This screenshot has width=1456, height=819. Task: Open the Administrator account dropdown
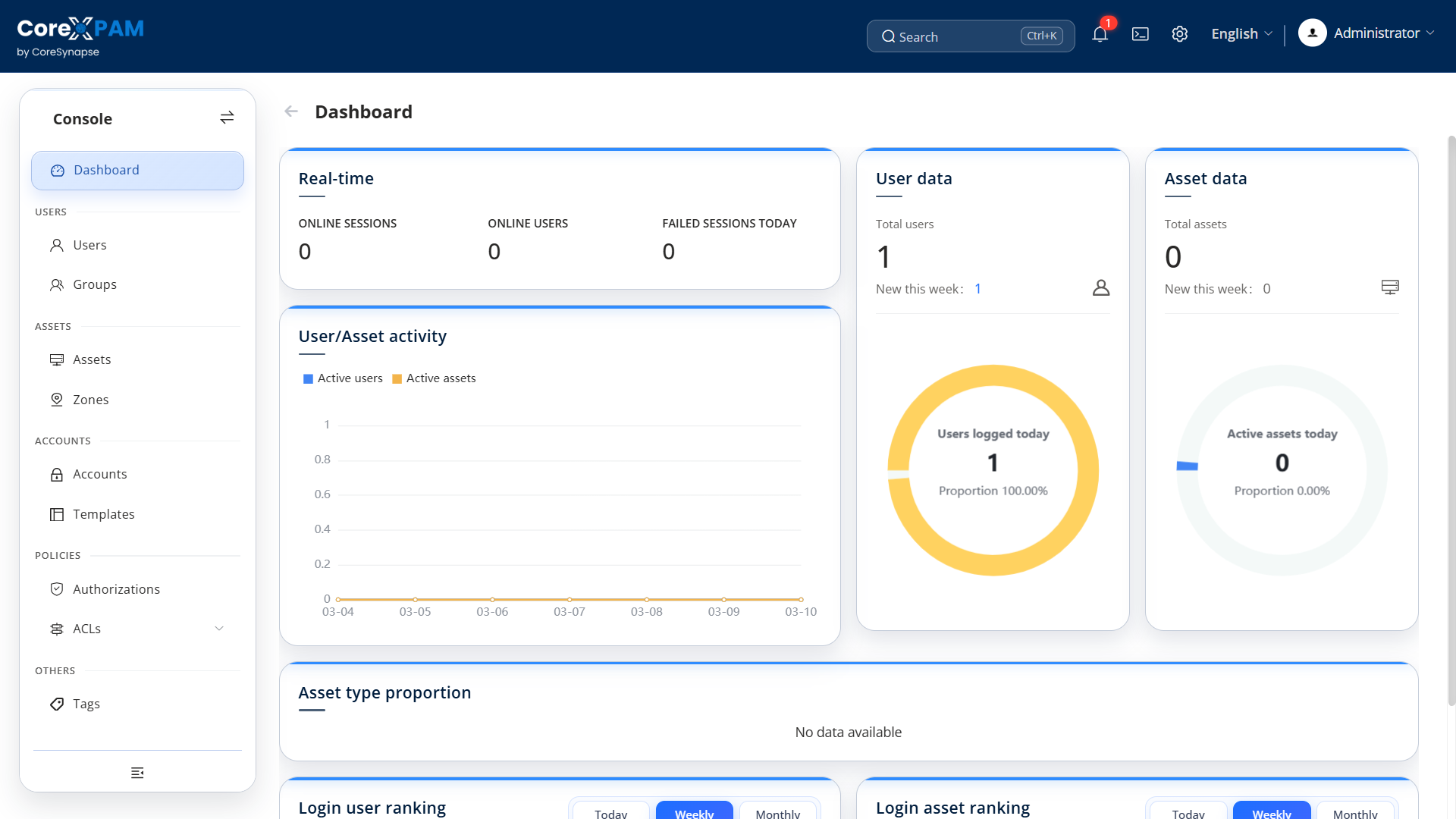tap(1367, 33)
